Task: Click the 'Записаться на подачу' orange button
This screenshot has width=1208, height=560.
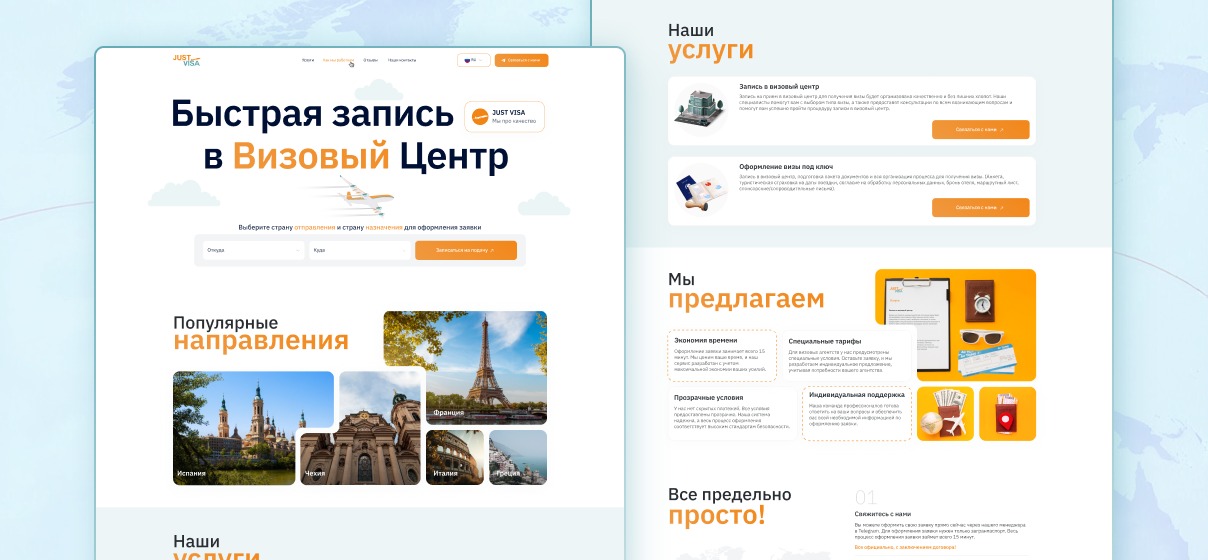Action: click(x=466, y=250)
